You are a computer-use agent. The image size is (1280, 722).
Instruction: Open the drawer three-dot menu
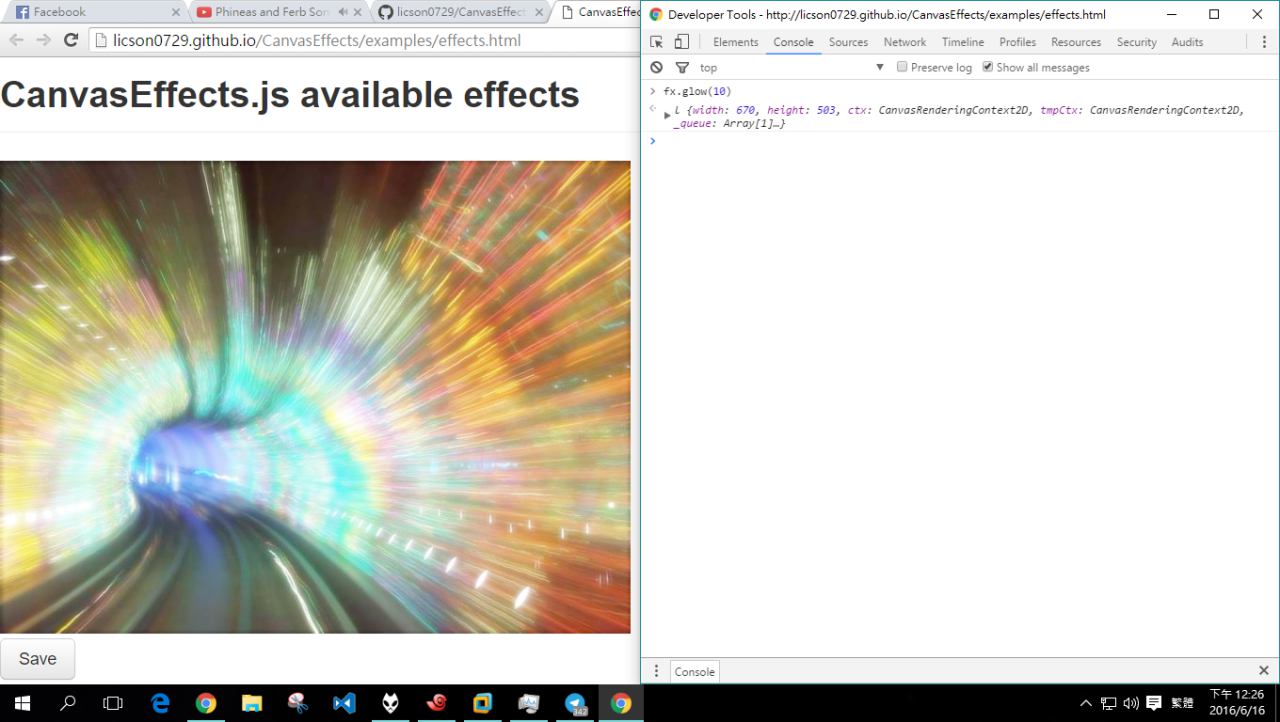pos(656,671)
